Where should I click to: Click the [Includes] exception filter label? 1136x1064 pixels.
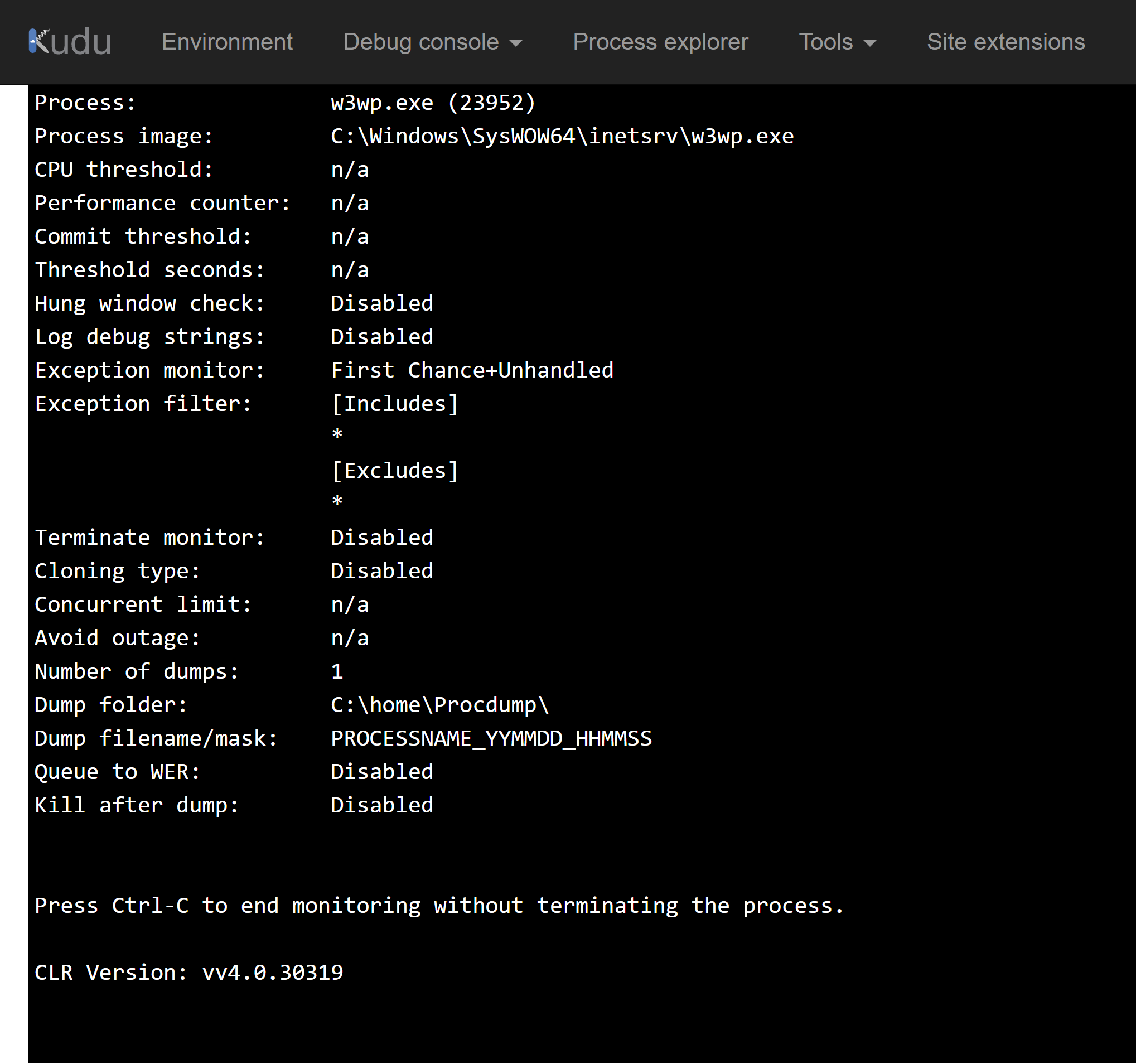pyautogui.click(x=394, y=403)
